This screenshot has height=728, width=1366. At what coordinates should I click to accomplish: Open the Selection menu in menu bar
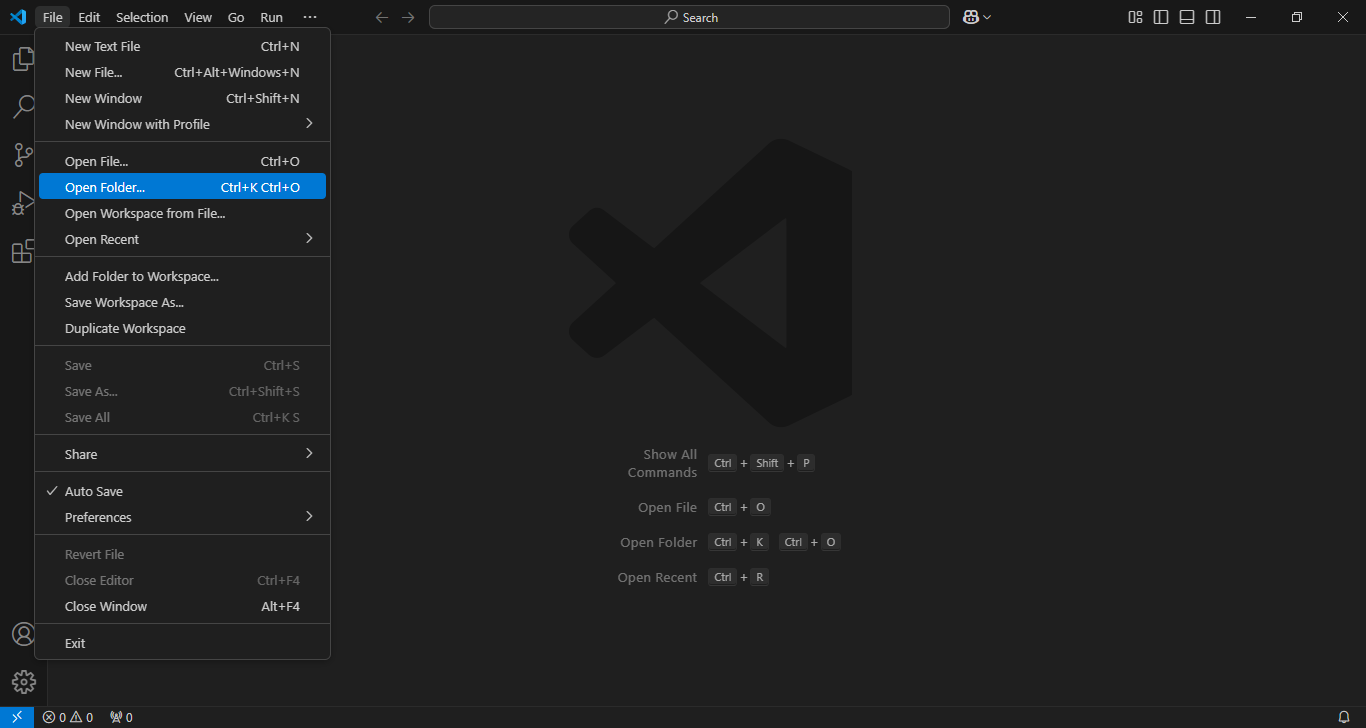[142, 17]
